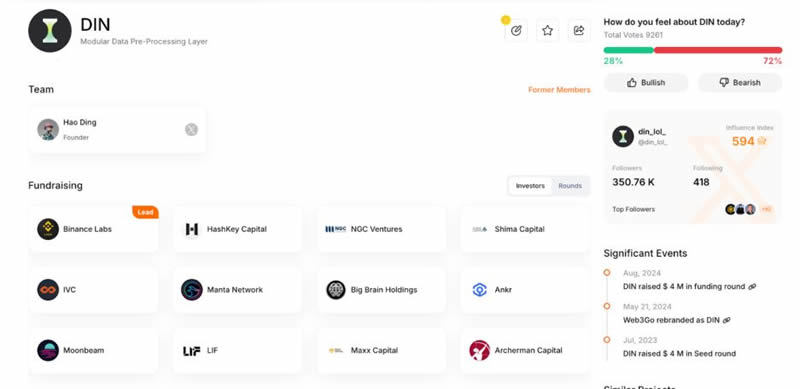
Task: Select the Investors tab
Action: tap(530, 186)
